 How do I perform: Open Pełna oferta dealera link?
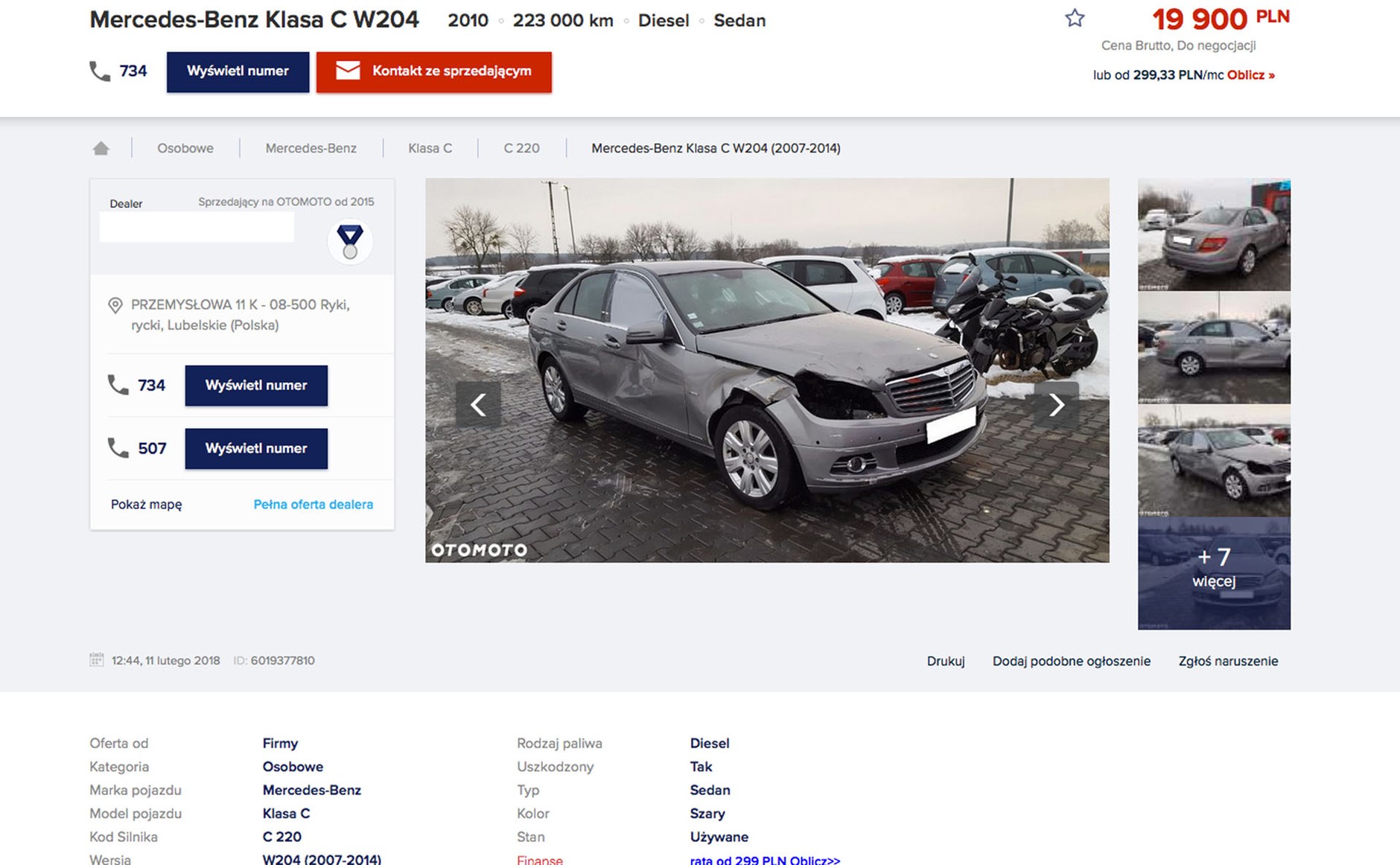pyautogui.click(x=313, y=504)
